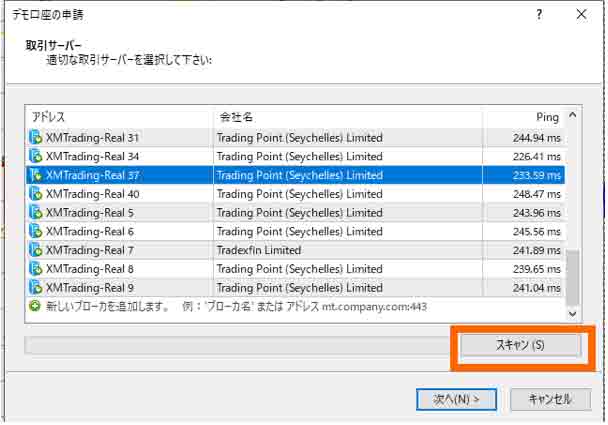Click the 244.94 ms ping value

click(537, 138)
